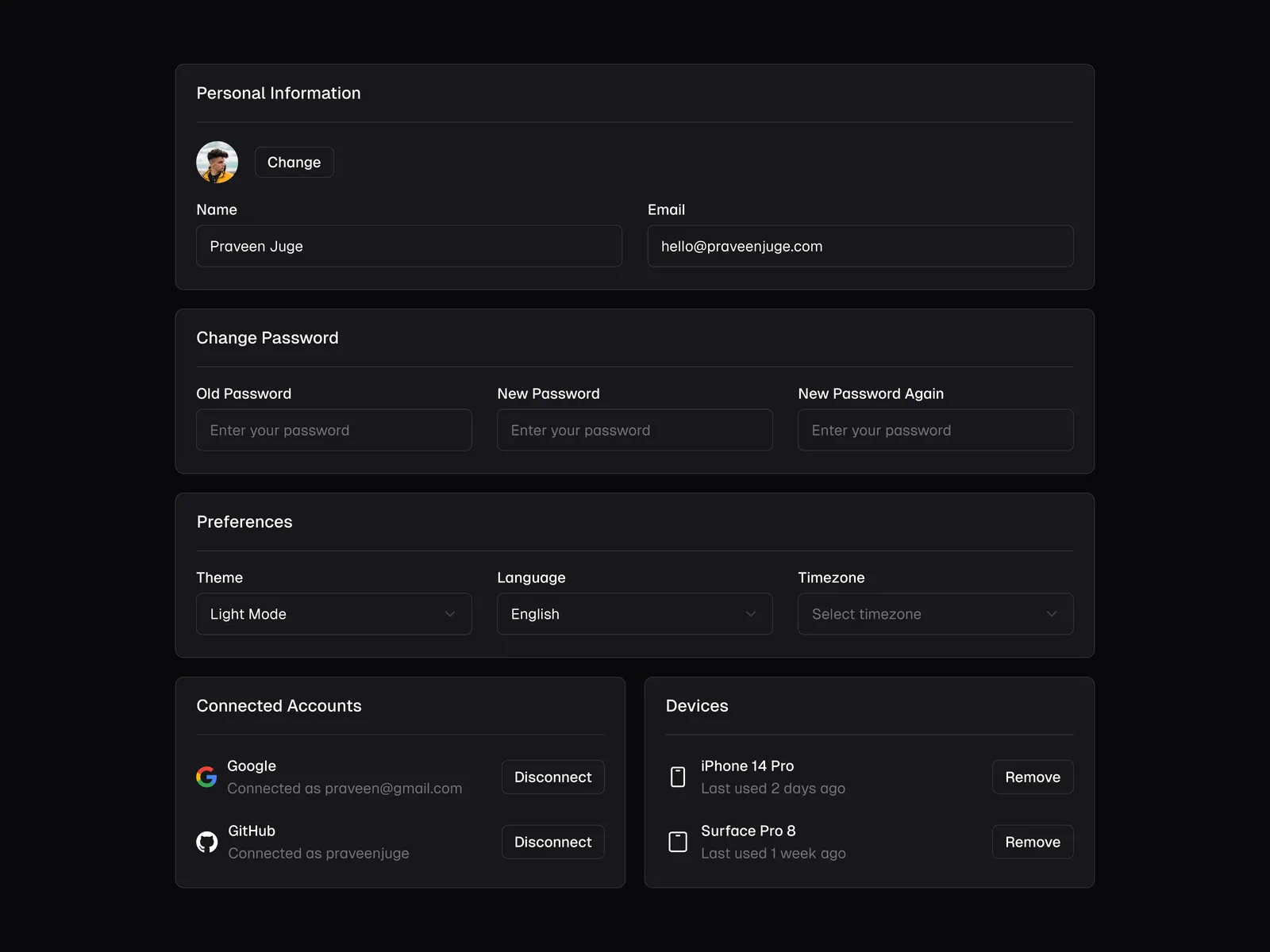Viewport: 1270px width, 952px height.
Task: Focus the New Password Again field
Action: click(x=935, y=430)
